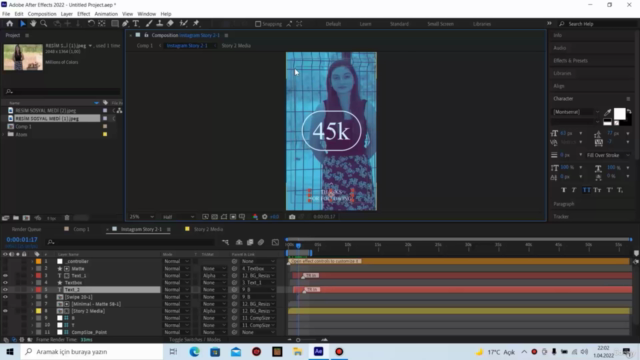
Task: Create new composition icon in Project panel
Action: click(x=27, y=218)
